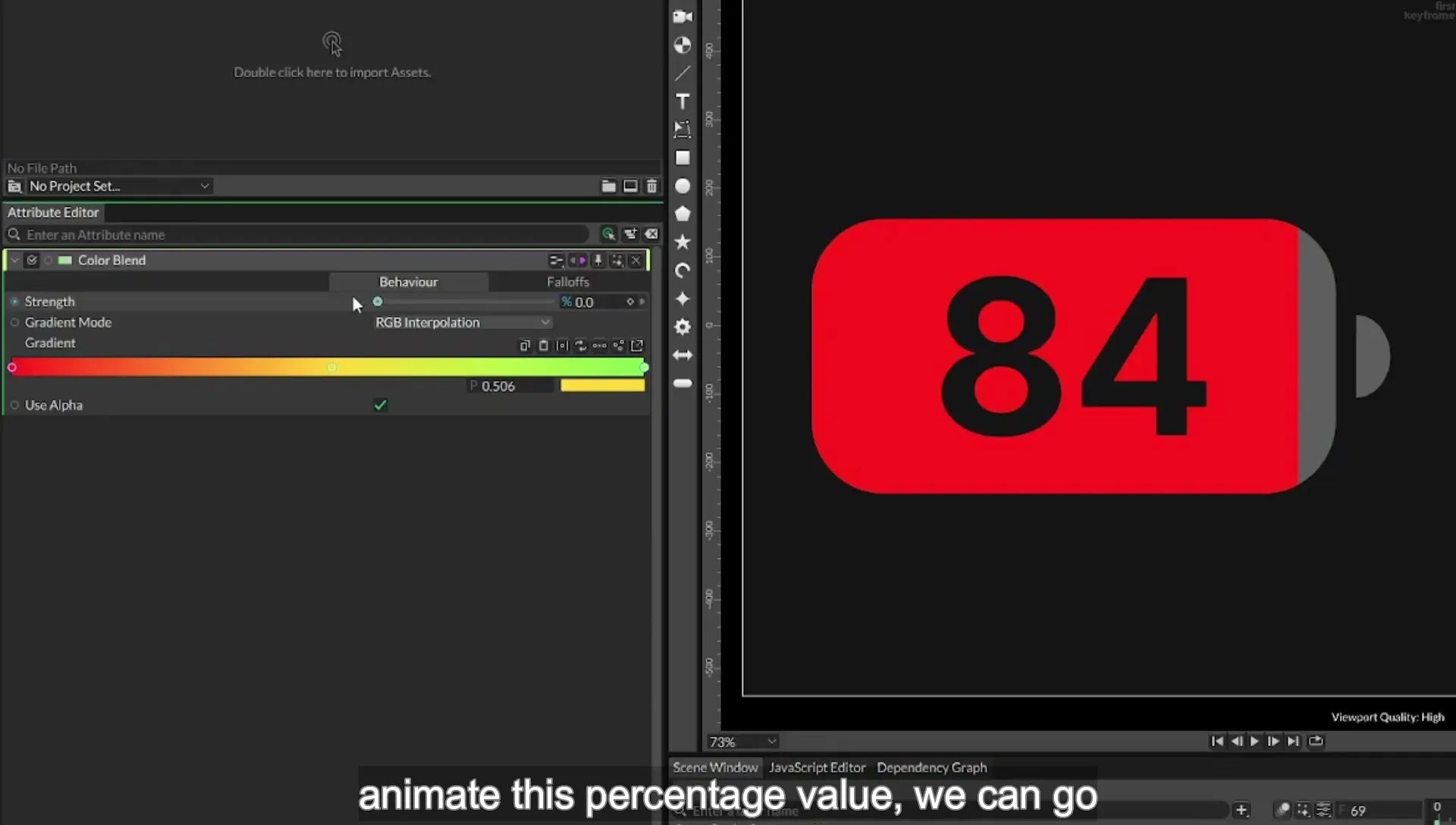Image resolution: width=1456 pixels, height=825 pixels.
Task: Open the project folder icon in Assets
Action: click(608, 186)
